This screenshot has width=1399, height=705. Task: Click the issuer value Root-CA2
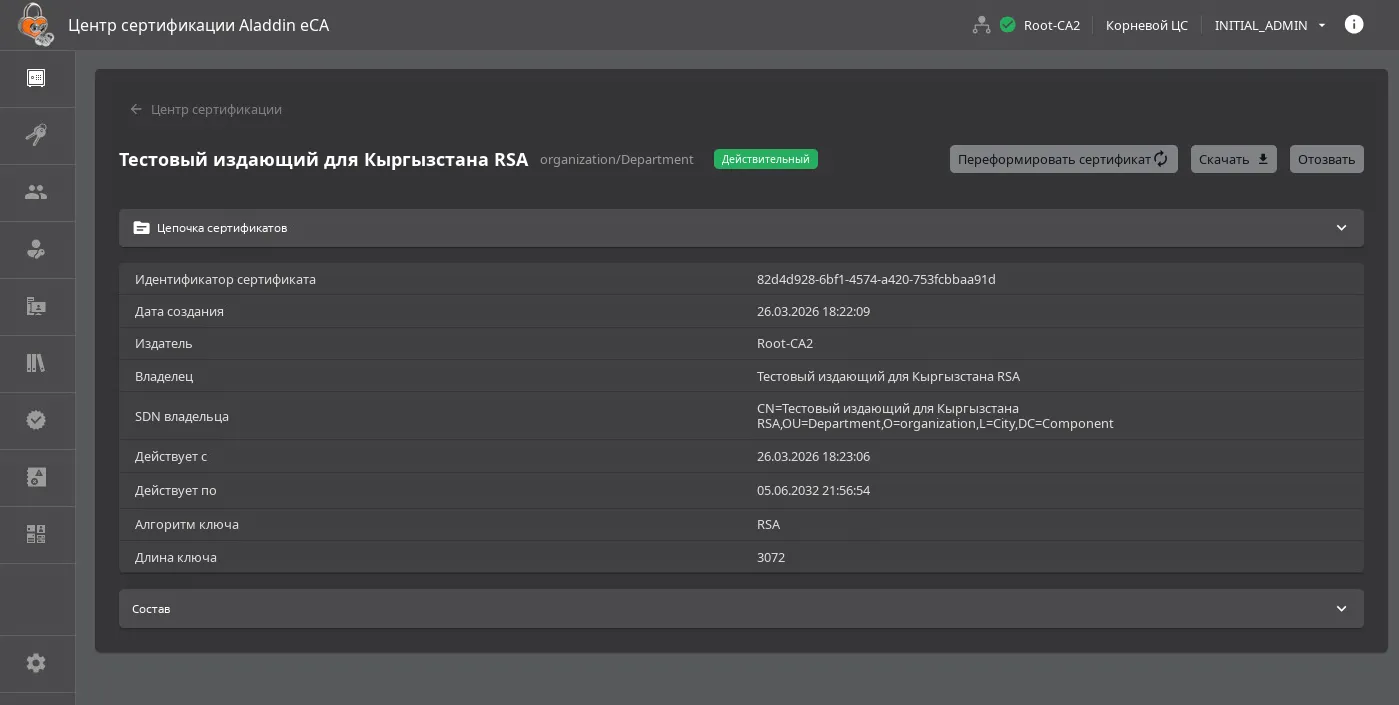[785, 343]
